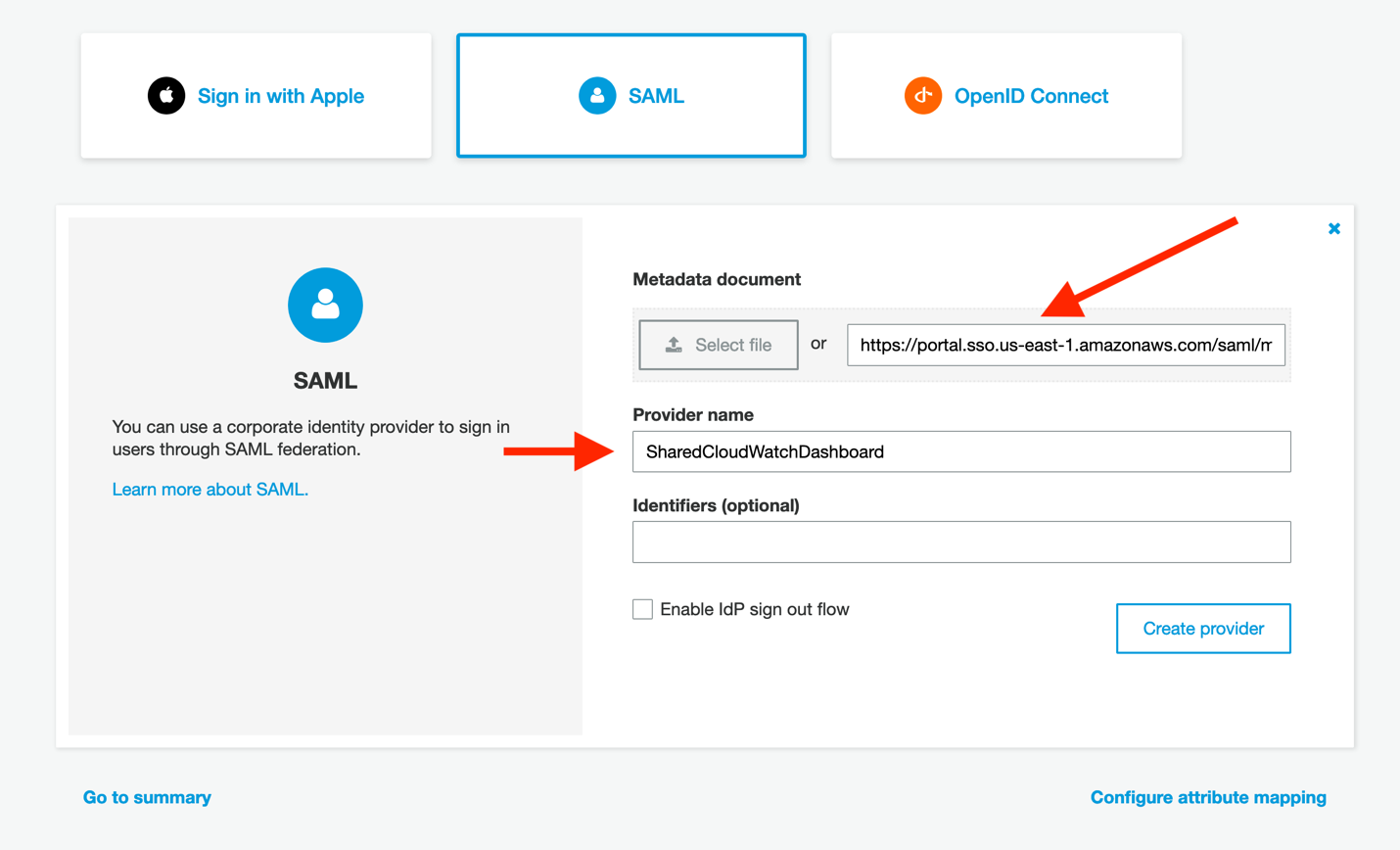Viewport: 1400px width, 850px height.
Task: Click the Identifiers optional field
Action: (x=961, y=541)
